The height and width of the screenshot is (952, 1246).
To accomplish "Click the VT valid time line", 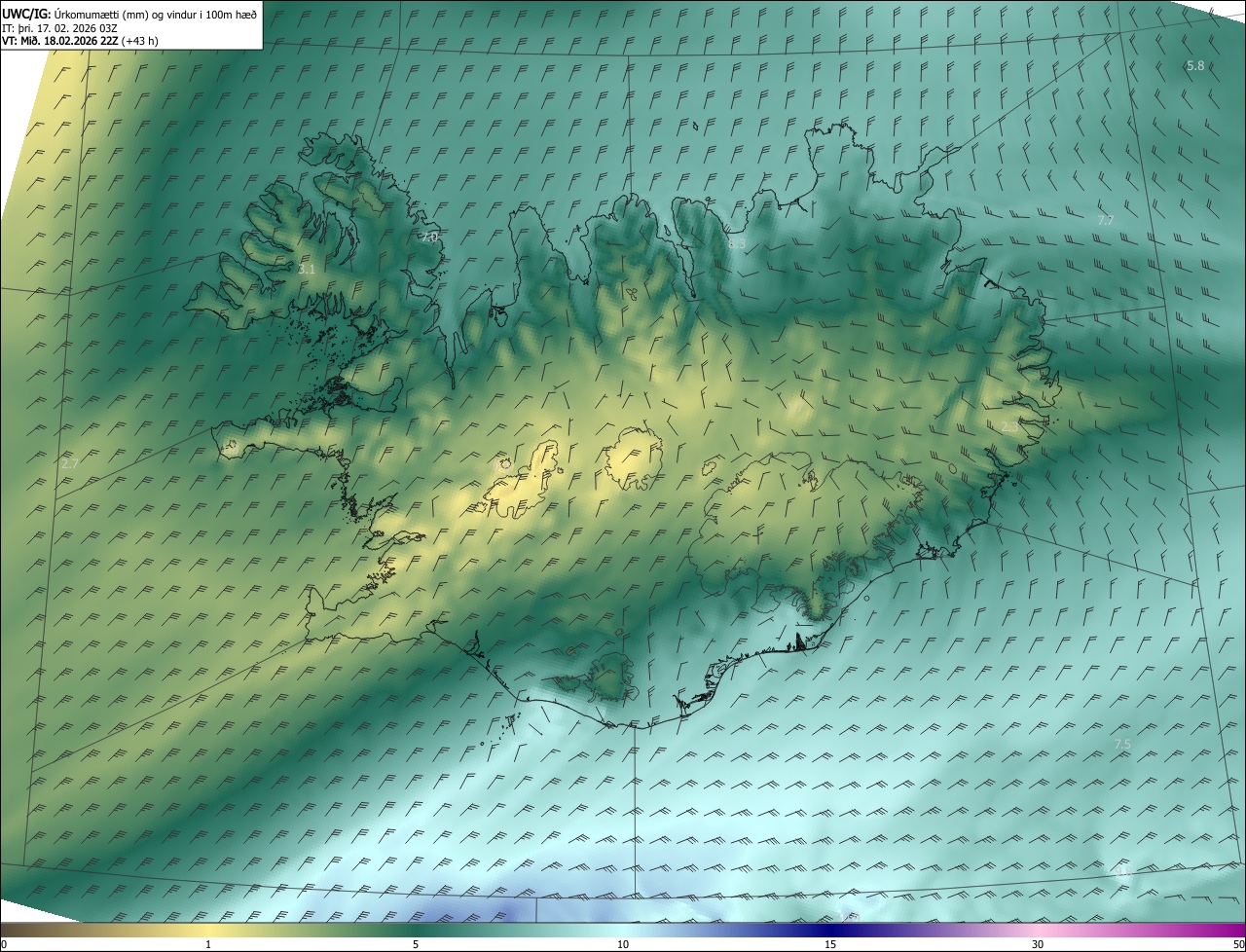I will (x=80, y=41).
